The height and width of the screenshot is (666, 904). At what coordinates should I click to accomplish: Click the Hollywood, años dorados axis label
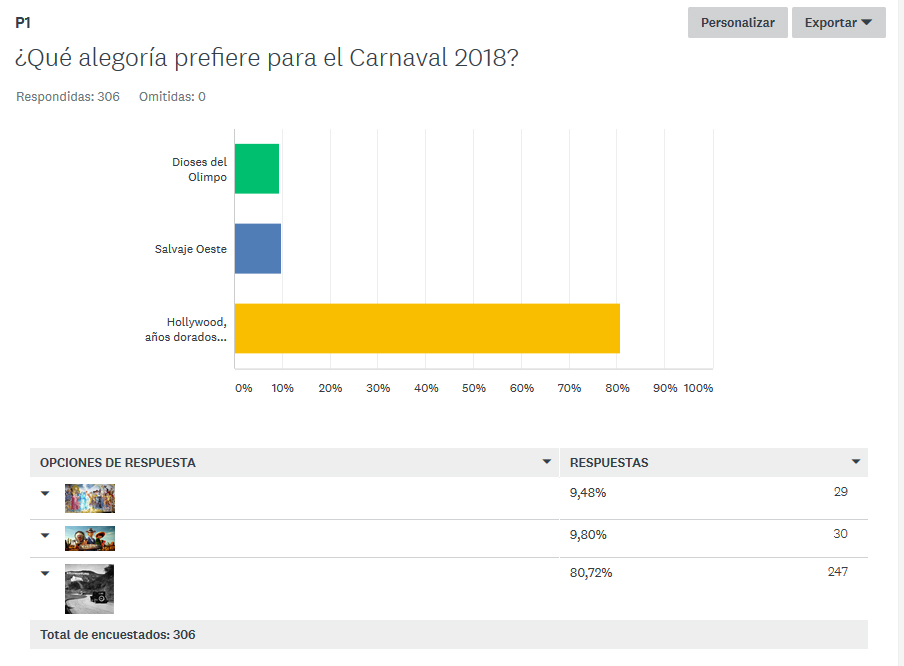point(186,329)
